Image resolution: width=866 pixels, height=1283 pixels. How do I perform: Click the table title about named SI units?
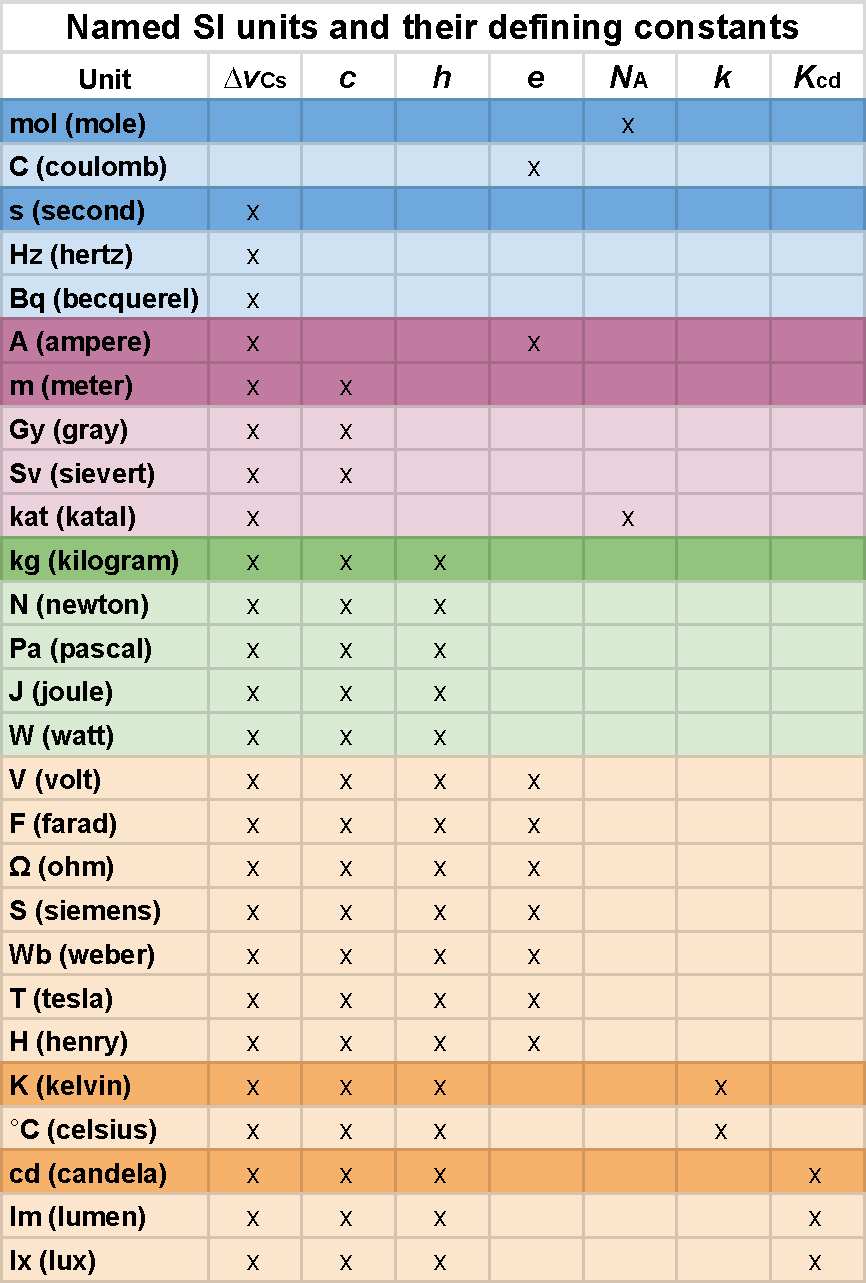coord(432,27)
